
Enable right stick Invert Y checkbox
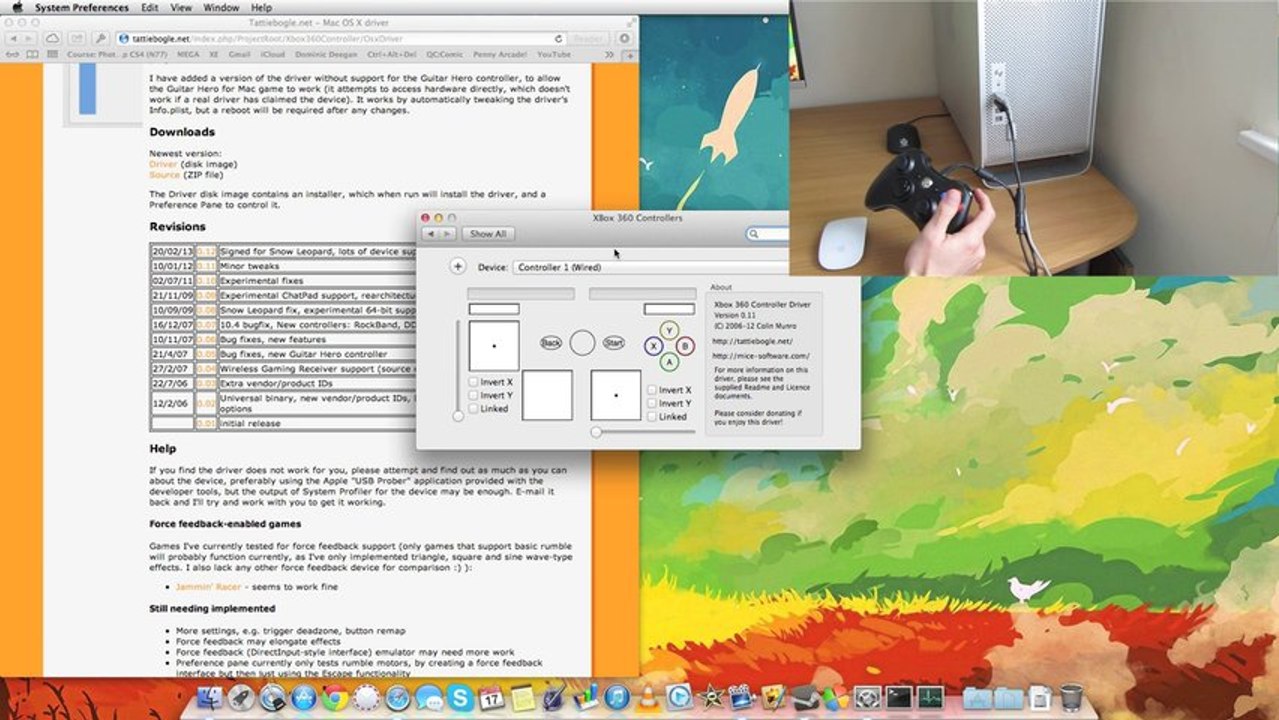pos(652,403)
